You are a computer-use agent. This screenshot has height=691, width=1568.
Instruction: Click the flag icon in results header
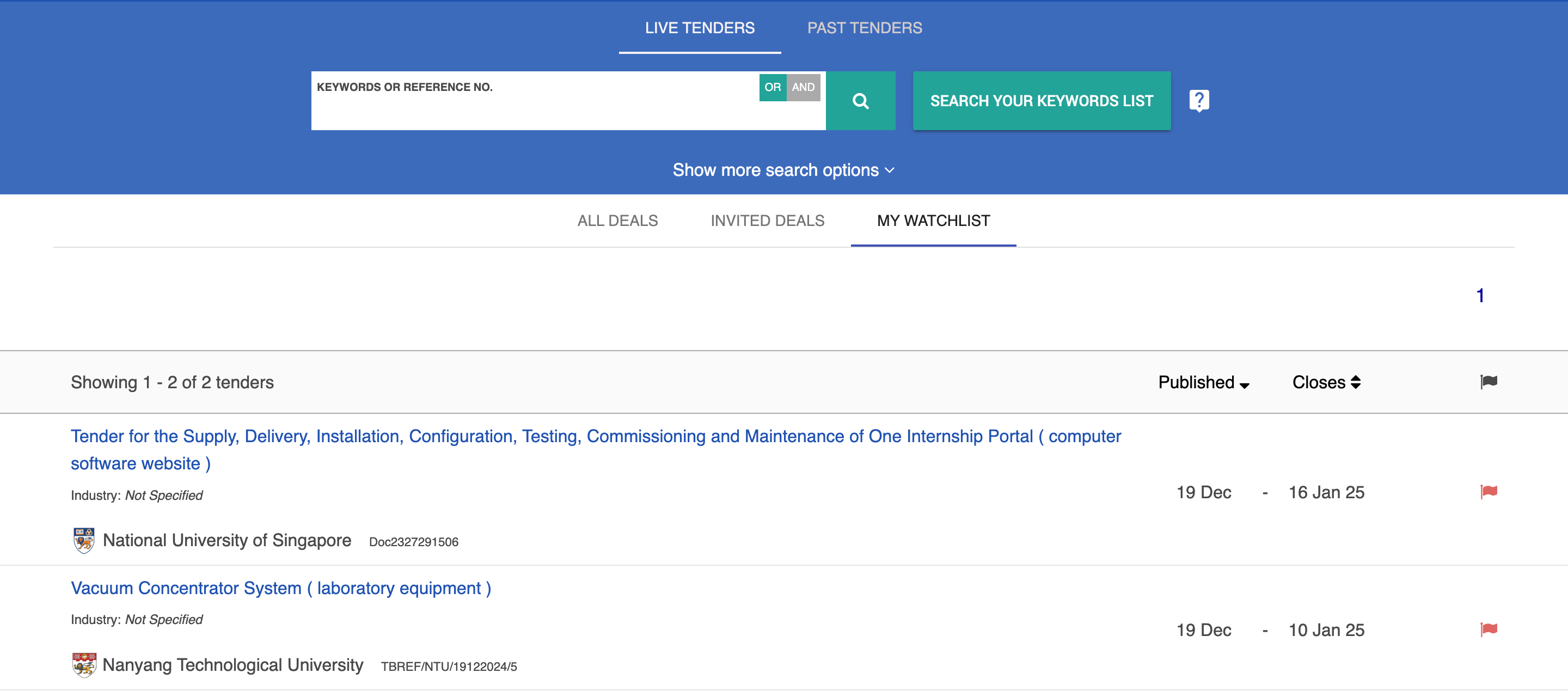click(x=1489, y=382)
